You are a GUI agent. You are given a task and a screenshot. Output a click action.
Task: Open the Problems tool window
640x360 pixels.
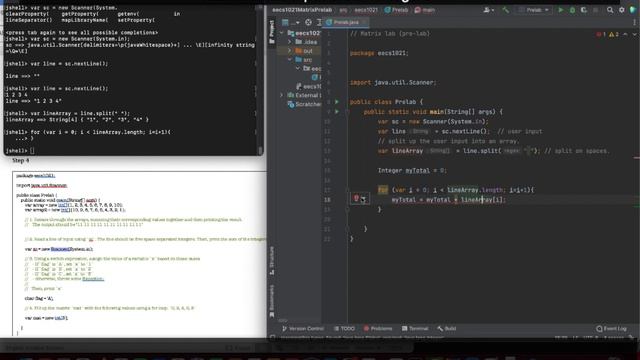coord(378,329)
